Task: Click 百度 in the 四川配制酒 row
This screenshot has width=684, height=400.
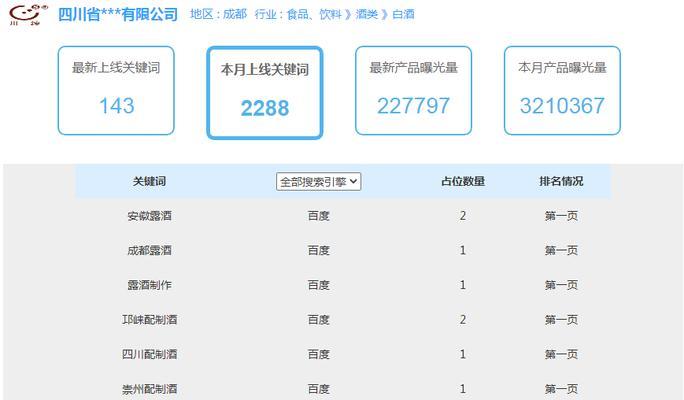Action: [318, 354]
